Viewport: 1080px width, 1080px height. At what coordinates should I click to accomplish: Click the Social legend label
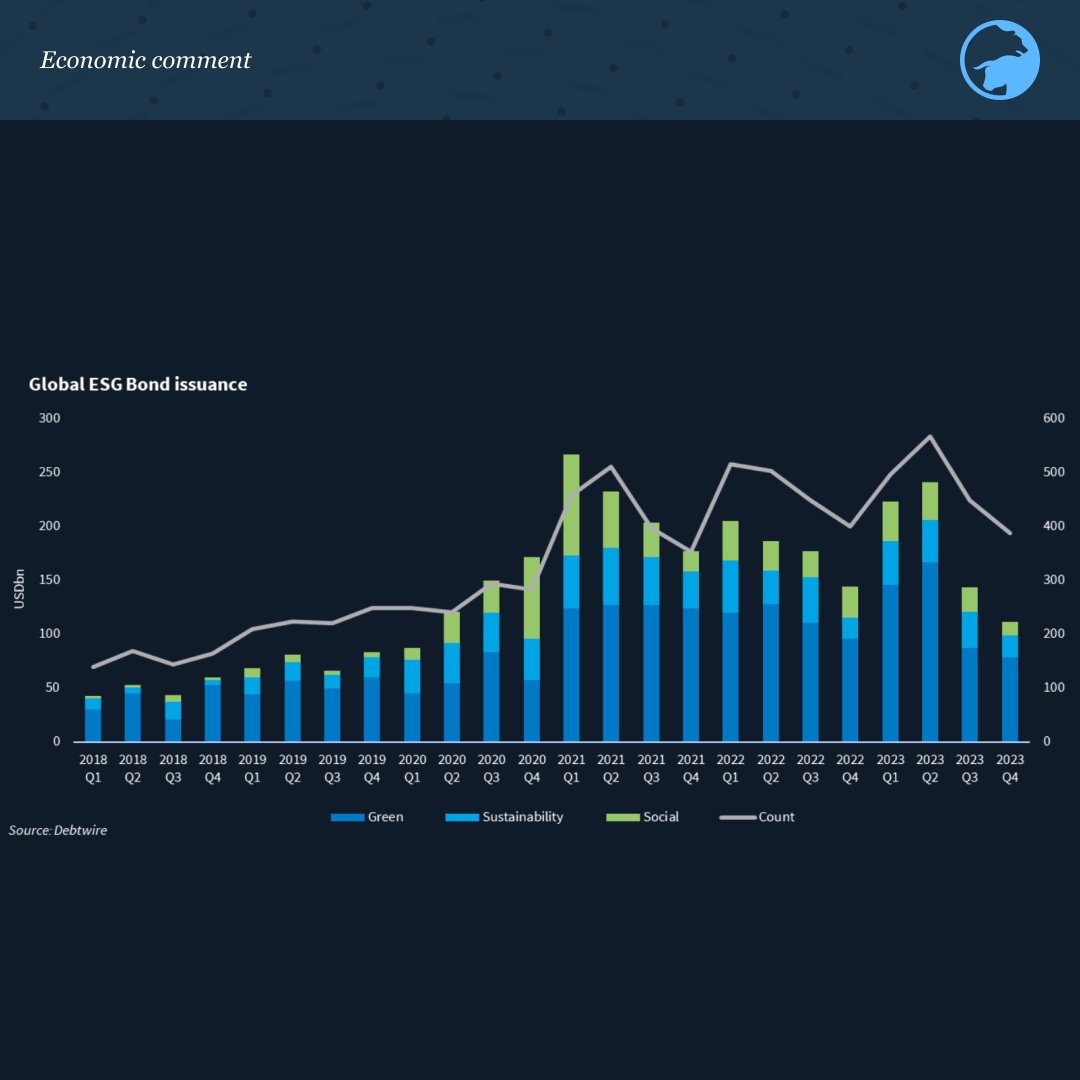661,817
